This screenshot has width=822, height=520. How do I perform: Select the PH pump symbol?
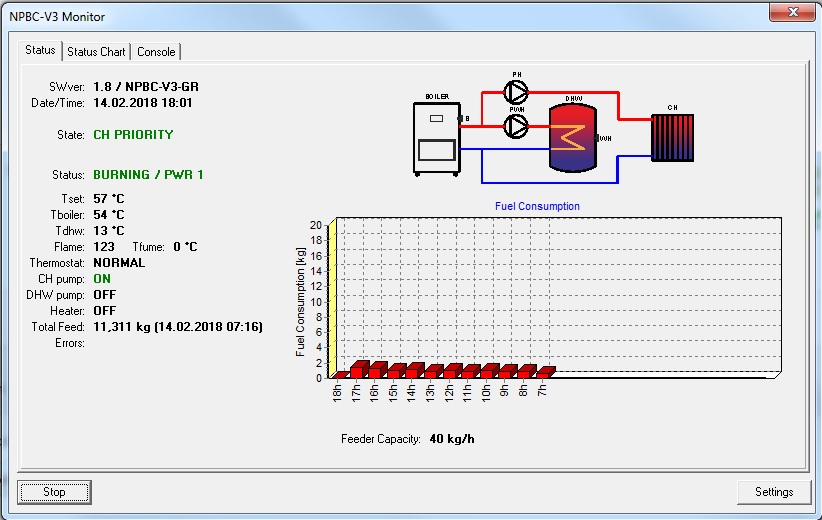(x=516, y=93)
